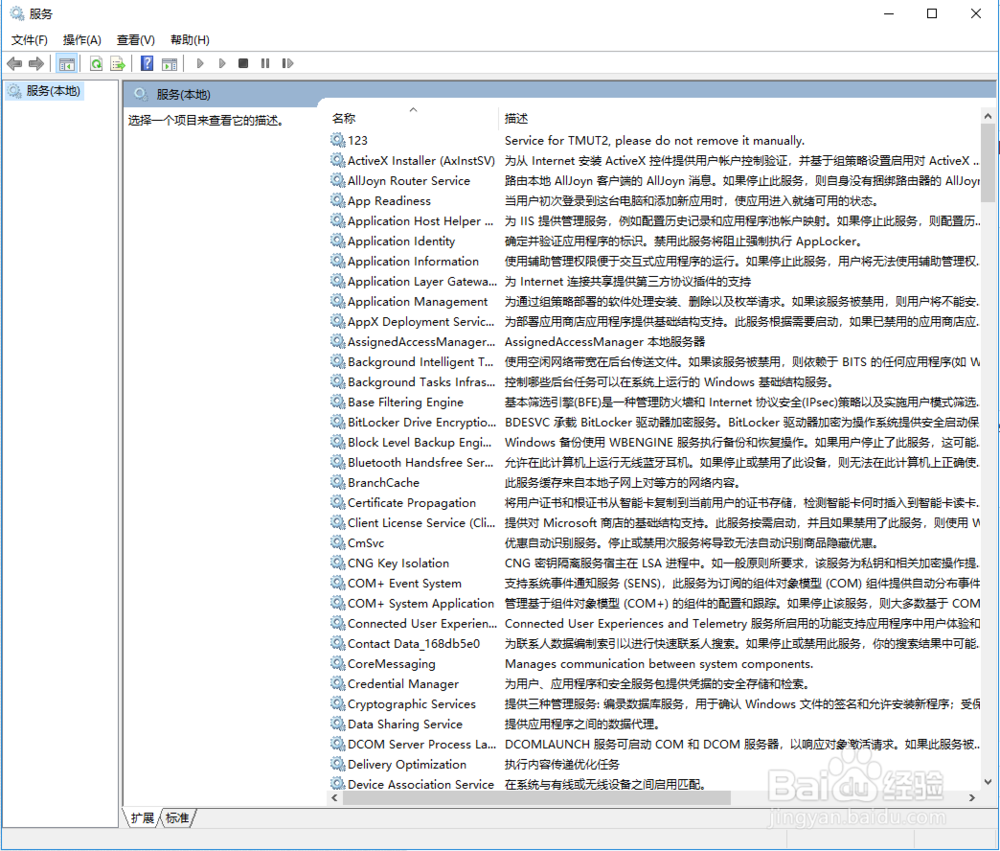Toggle the console tree pane icon
The width and height of the screenshot is (1000, 851).
66,63
